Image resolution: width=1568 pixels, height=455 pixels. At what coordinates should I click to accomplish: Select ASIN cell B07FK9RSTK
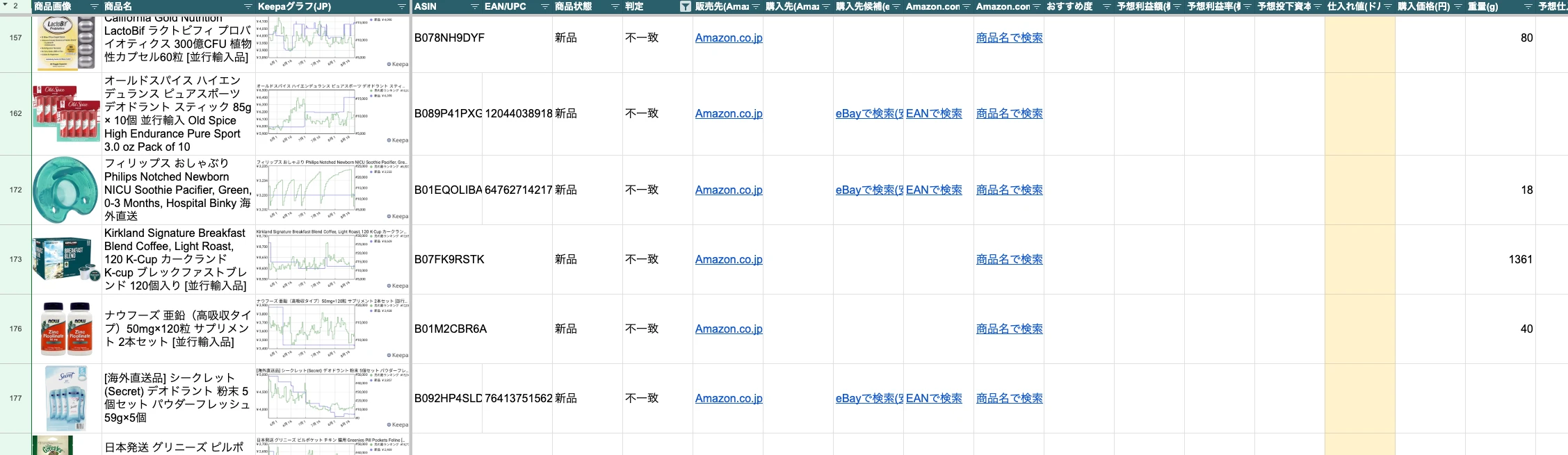click(x=447, y=259)
